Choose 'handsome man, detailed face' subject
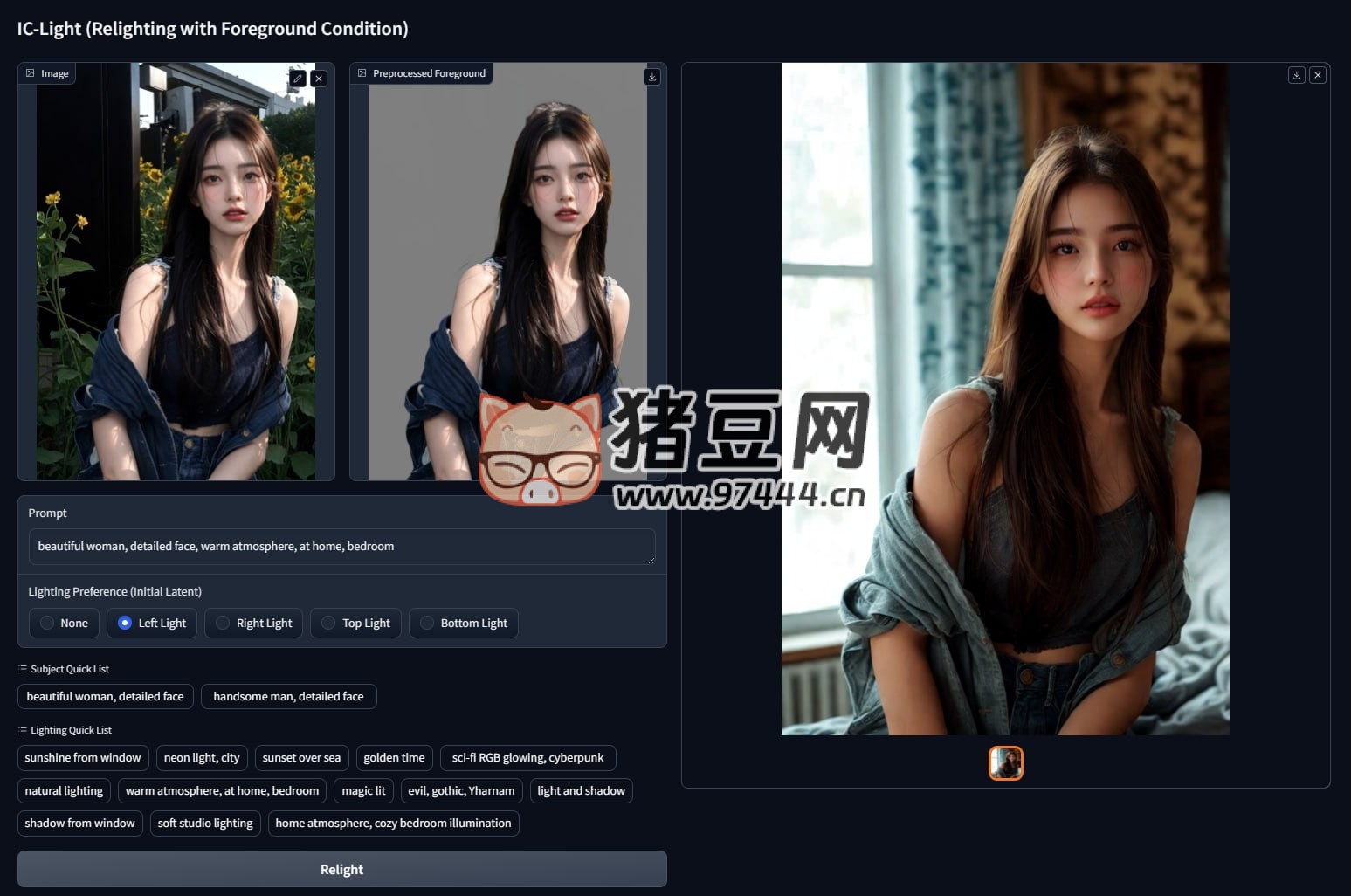This screenshot has height=896, width=1351. pyautogui.click(x=288, y=696)
